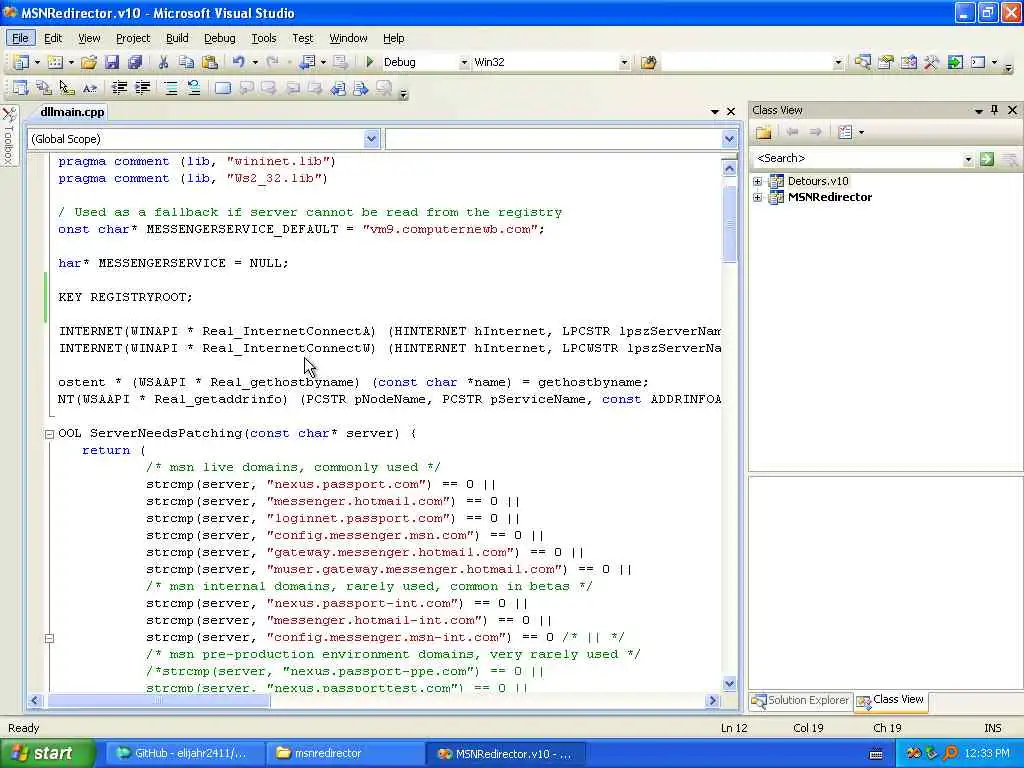This screenshot has width=1024, height=768.
Task: Click Display an Object Member List icon
Action: coord(21,88)
